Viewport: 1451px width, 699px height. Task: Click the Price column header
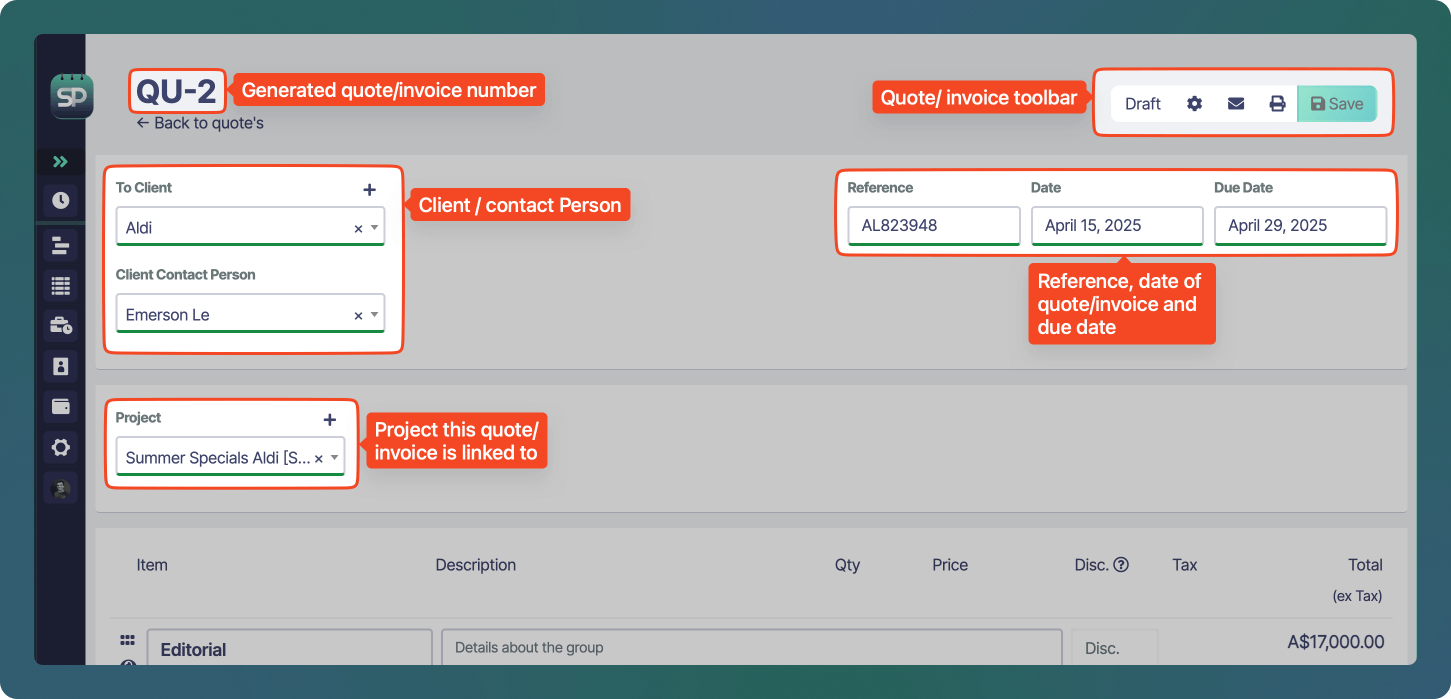click(950, 565)
